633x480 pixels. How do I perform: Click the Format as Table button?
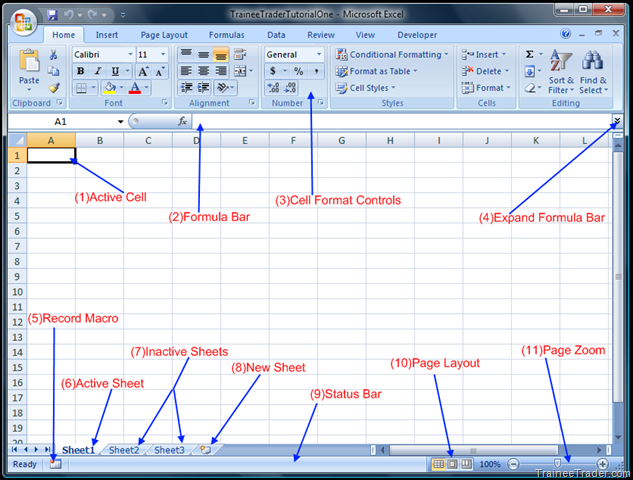(x=378, y=72)
